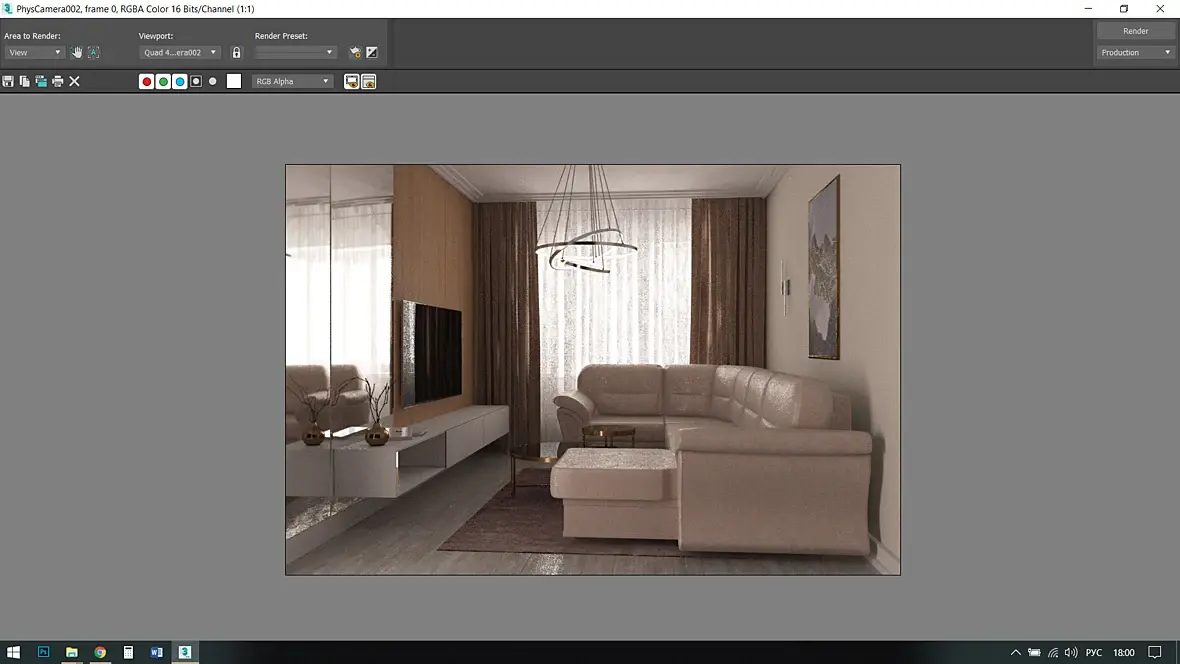Viewport: 1180px width, 664px height.
Task: Switch the РУС input language
Action: click(1093, 652)
